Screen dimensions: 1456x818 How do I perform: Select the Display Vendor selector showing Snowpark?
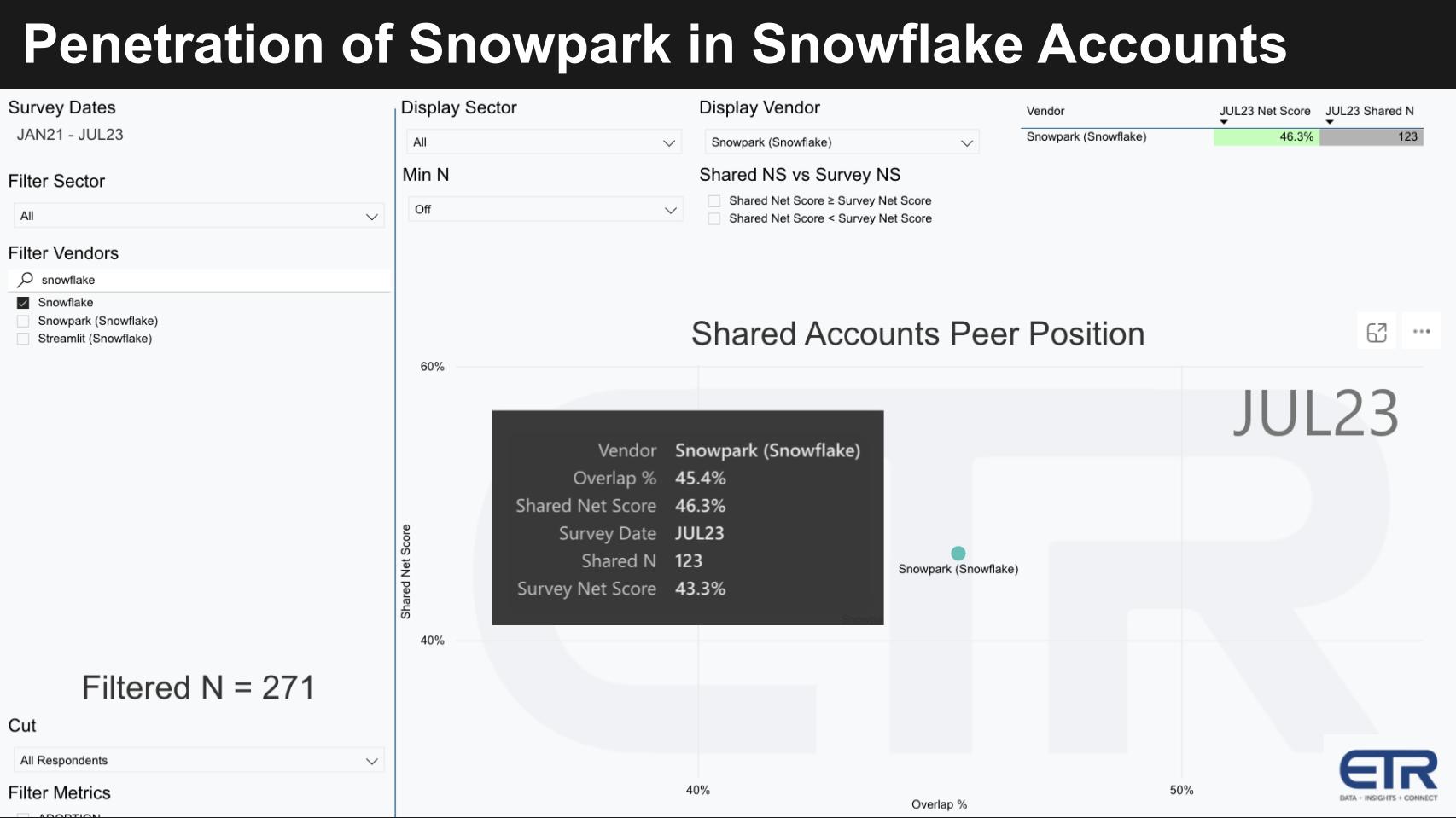[841, 142]
